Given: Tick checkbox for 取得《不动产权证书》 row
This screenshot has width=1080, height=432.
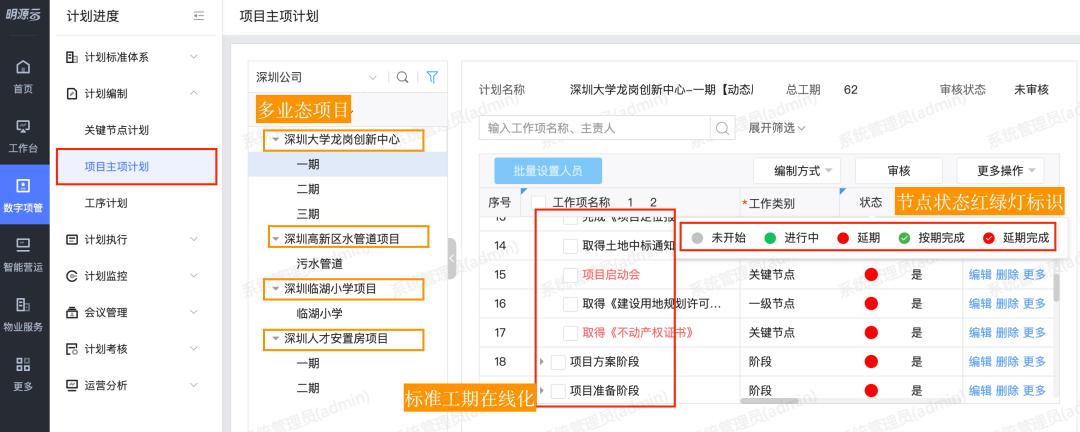Looking at the screenshot, I should click(x=570, y=333).
